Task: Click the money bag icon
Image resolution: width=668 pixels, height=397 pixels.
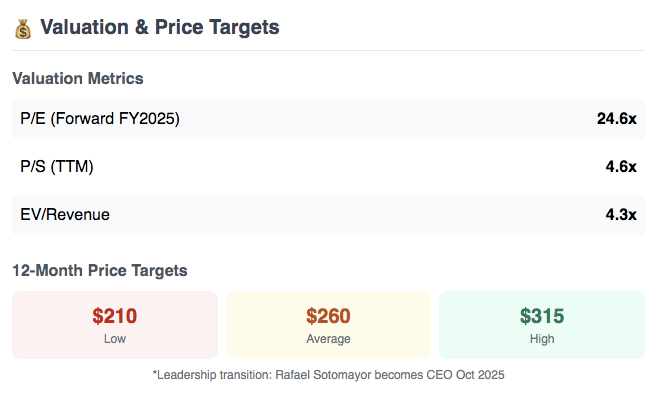Action: 23,29
